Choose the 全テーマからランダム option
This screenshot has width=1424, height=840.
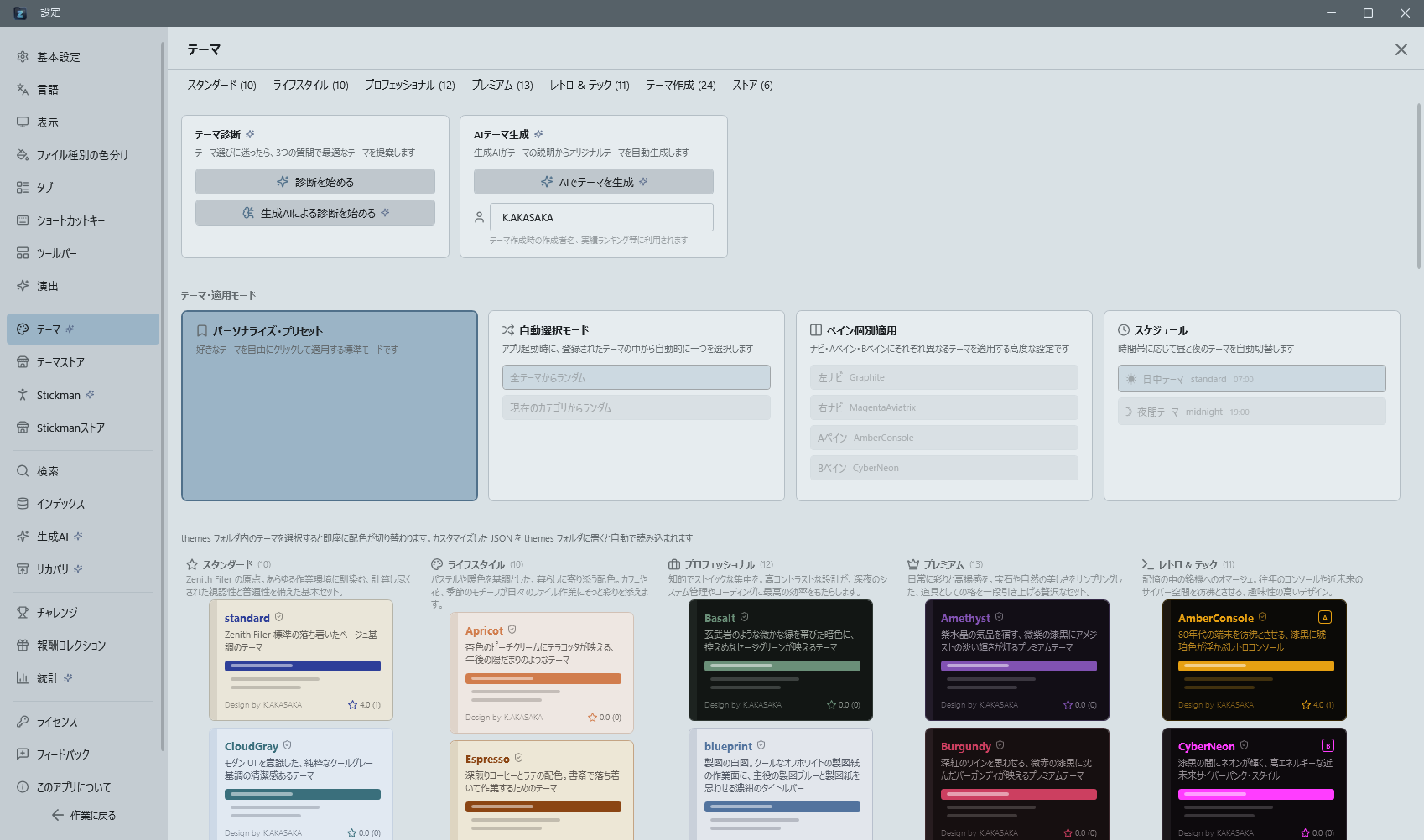637,377
